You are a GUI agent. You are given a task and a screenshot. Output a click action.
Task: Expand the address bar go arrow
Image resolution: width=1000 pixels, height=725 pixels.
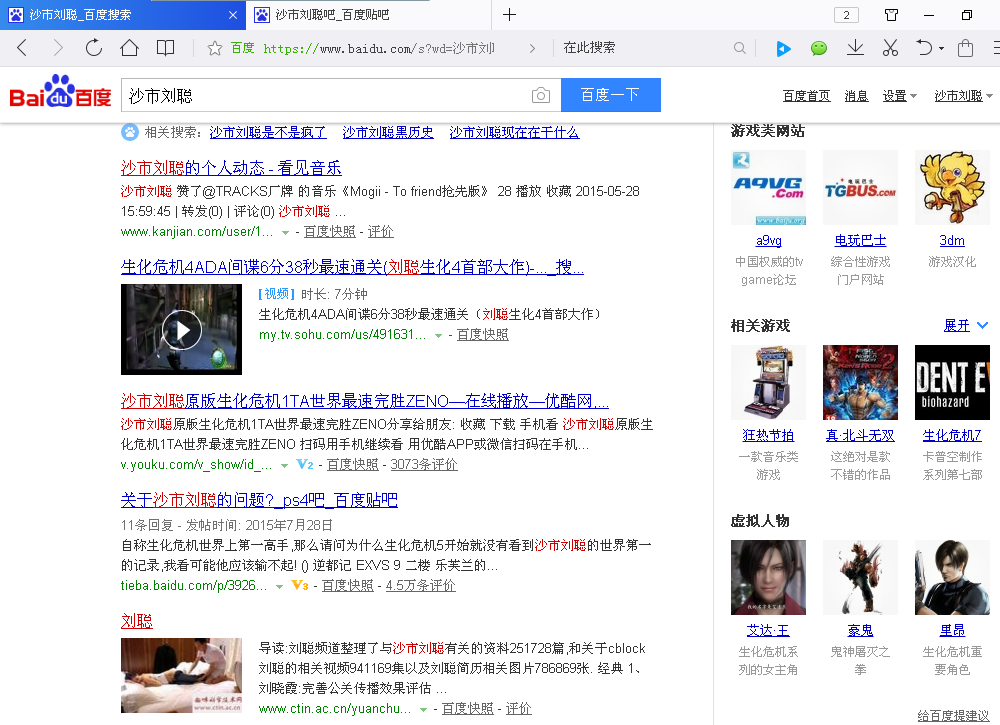pos(532,48)
